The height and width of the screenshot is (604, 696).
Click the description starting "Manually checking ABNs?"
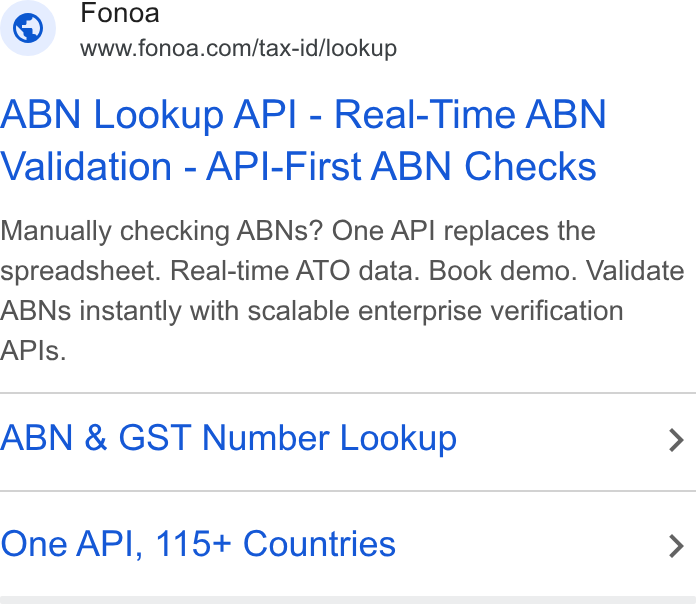coord(342,291)
